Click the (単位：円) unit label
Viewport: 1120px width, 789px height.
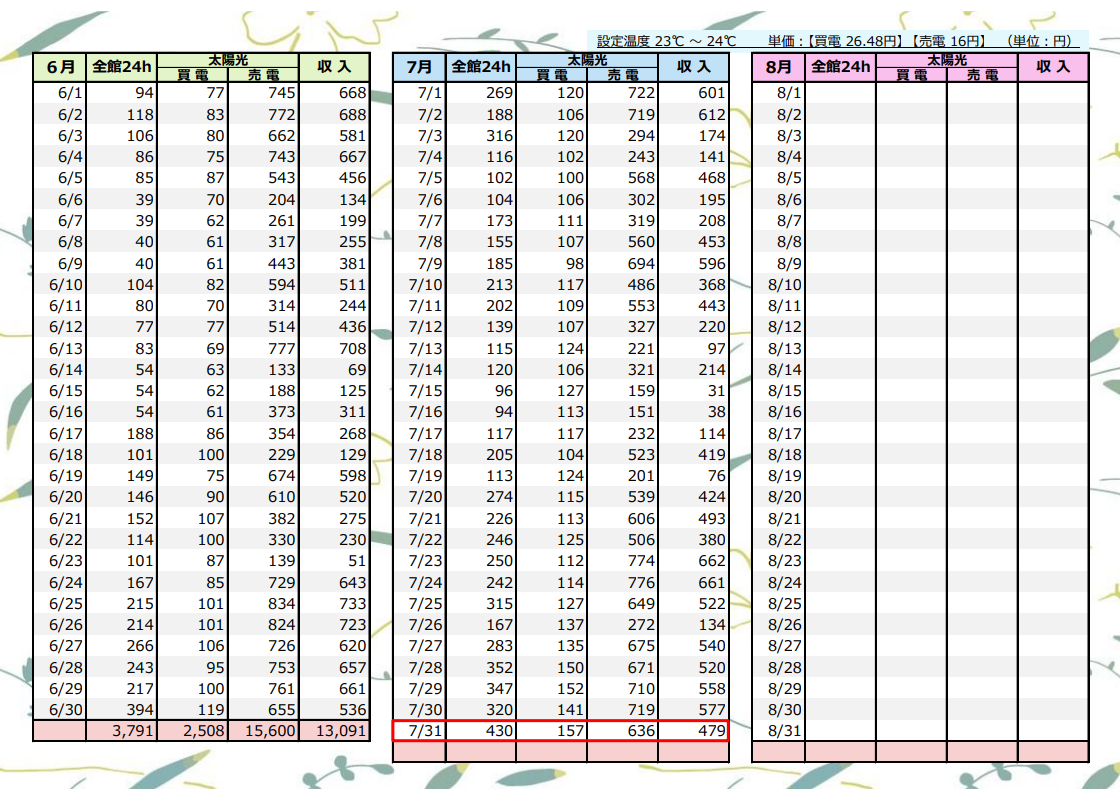click(x=1040, y=41)
